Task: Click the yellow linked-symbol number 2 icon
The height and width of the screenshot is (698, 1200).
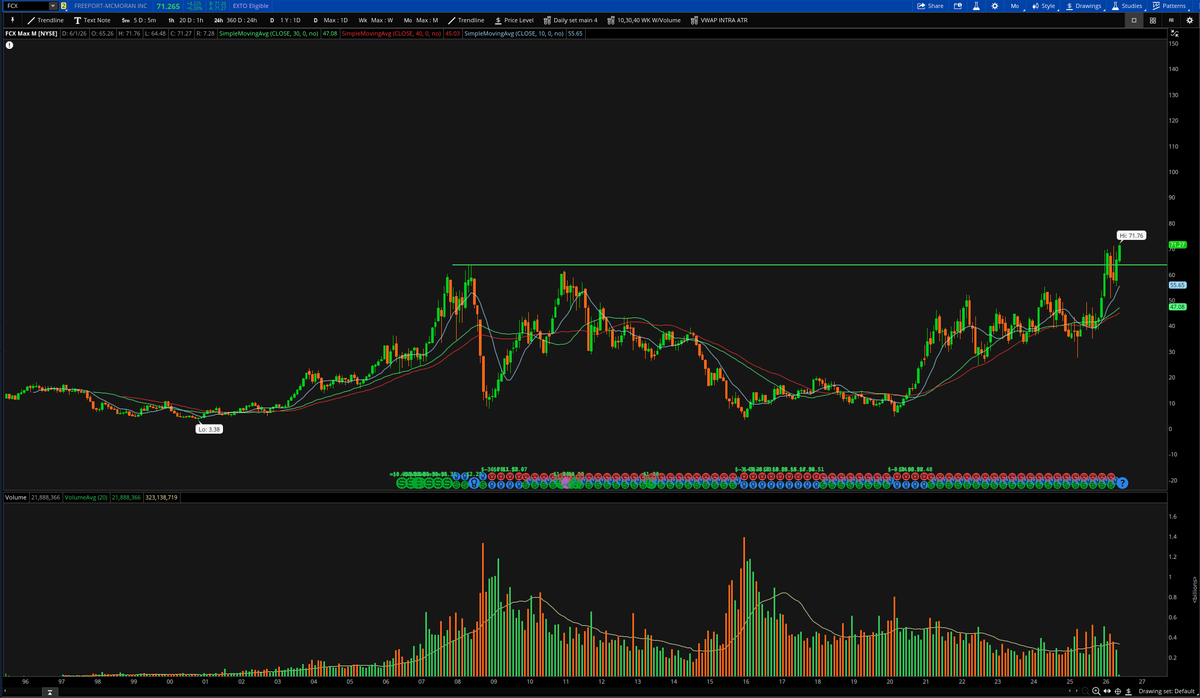Action: click(64, 6)
